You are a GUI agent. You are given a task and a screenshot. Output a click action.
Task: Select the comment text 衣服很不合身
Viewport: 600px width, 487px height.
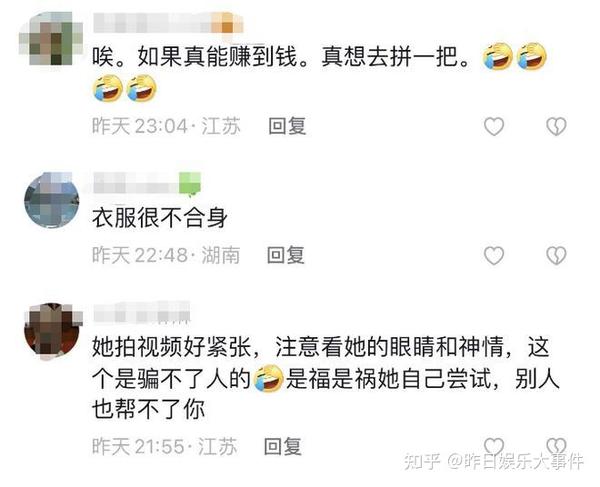[160, 218]
